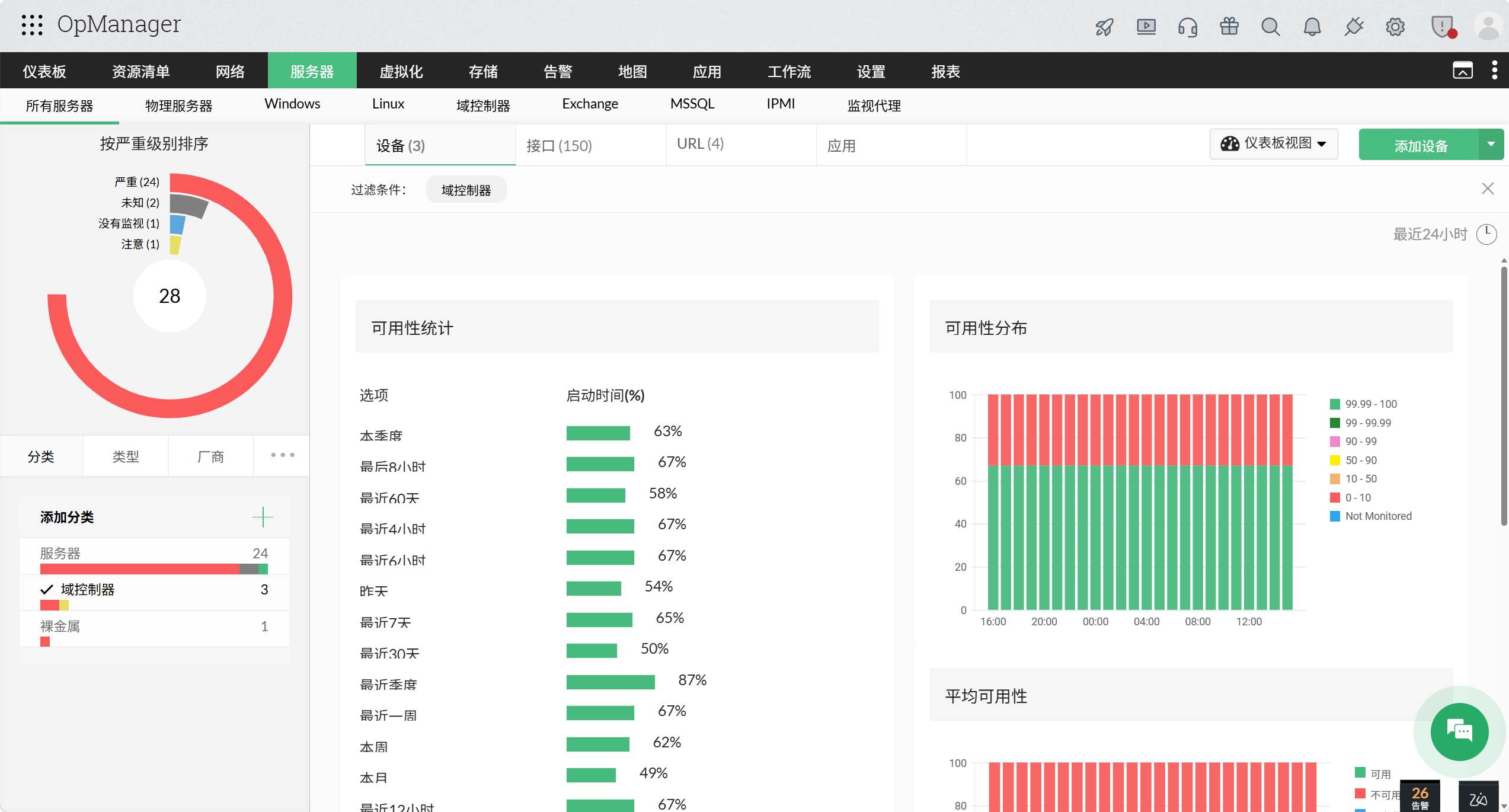Select the 裸金属 category row
Image resolution: width=1509 pixels, height=812 pixels.
(x=154, y=628)
